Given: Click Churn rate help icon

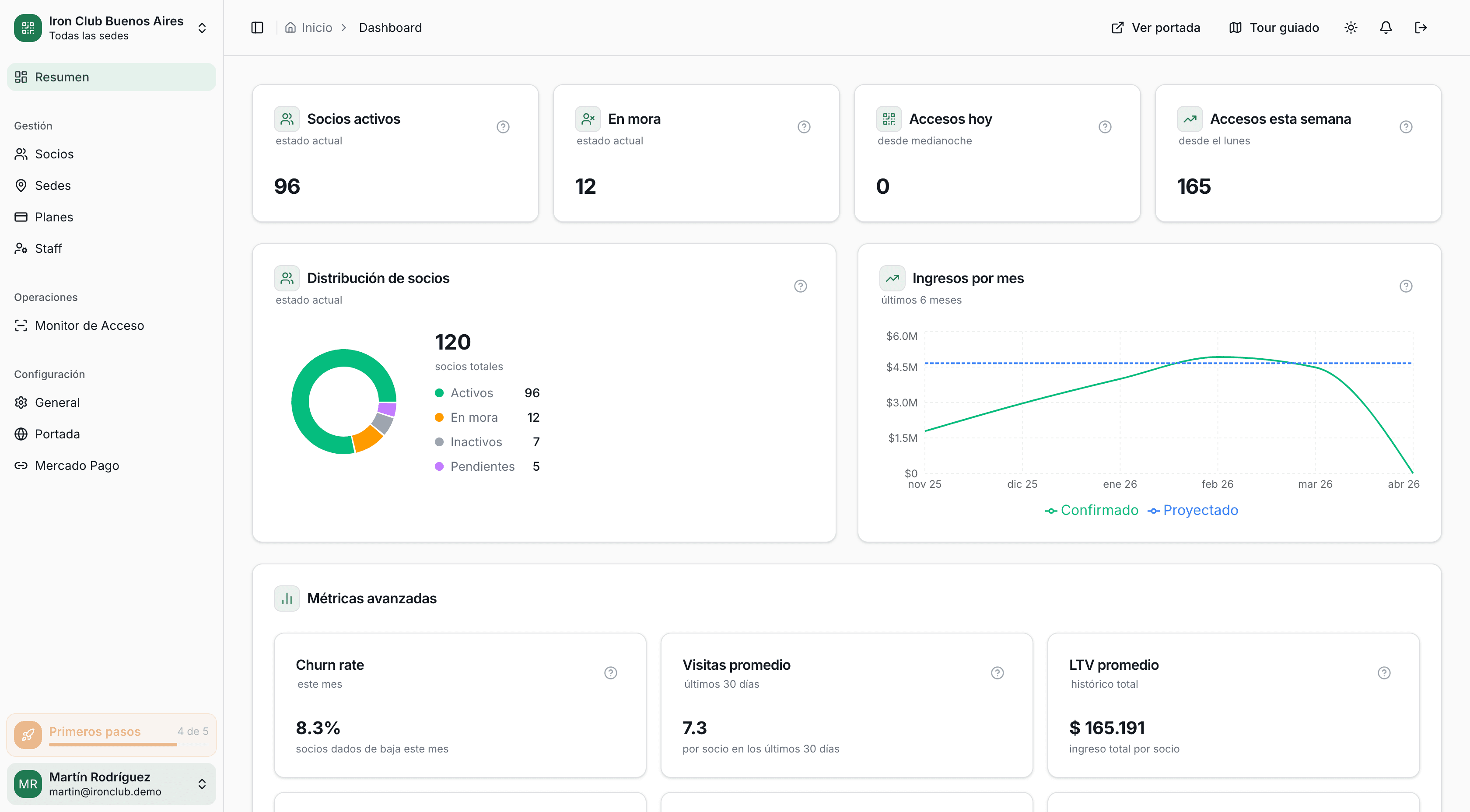Looking at the screenshot, I should click(x=611, y=673).
